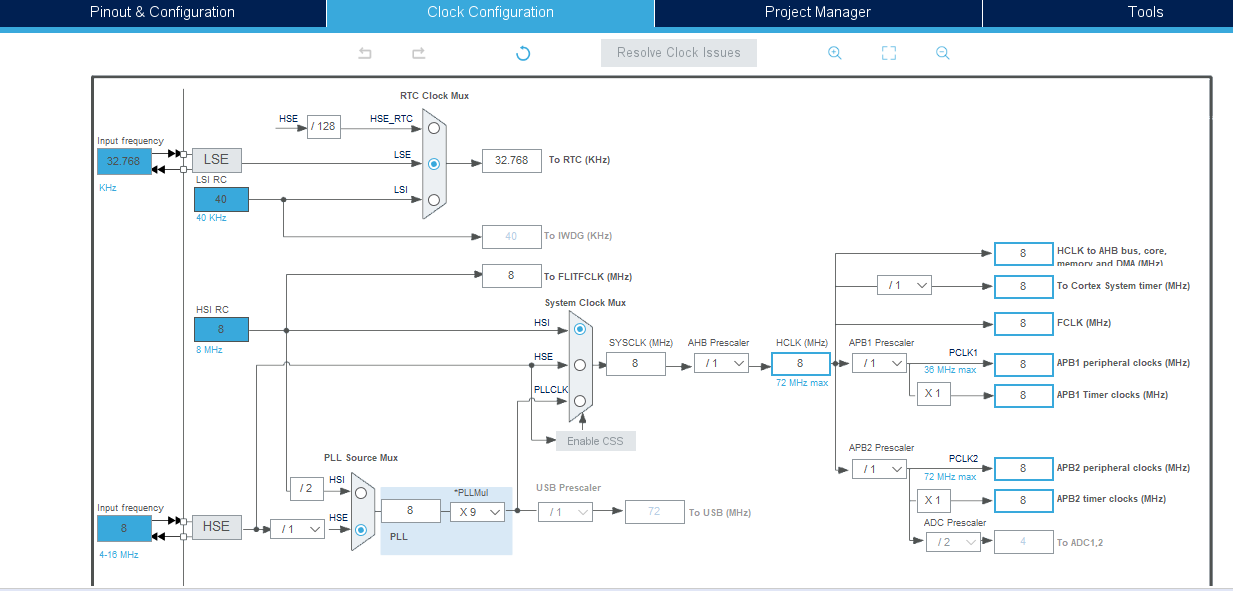Click the FCLK (MHz) value box

point(1024,323)
